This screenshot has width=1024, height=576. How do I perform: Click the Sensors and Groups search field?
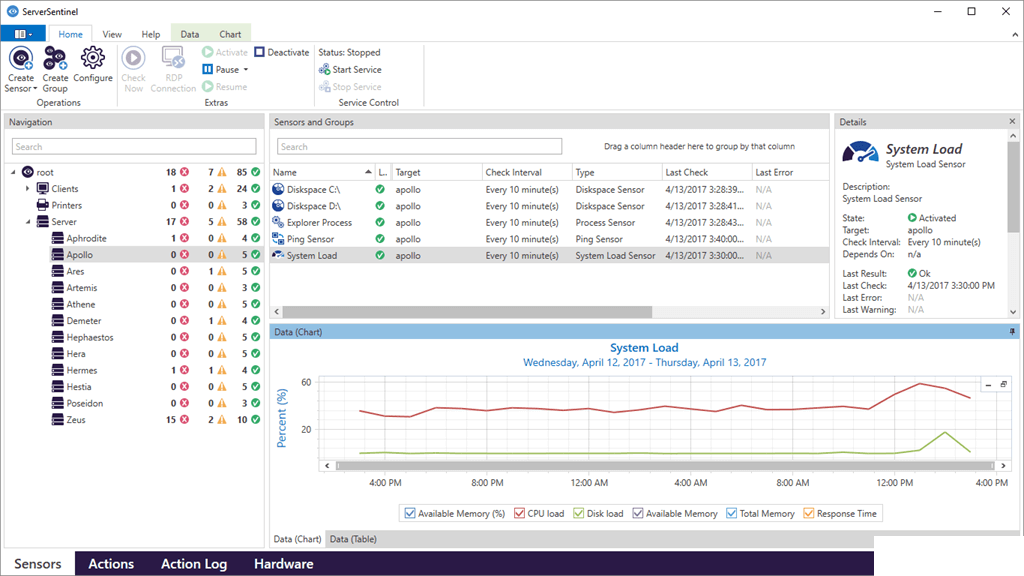pos(419,146)
